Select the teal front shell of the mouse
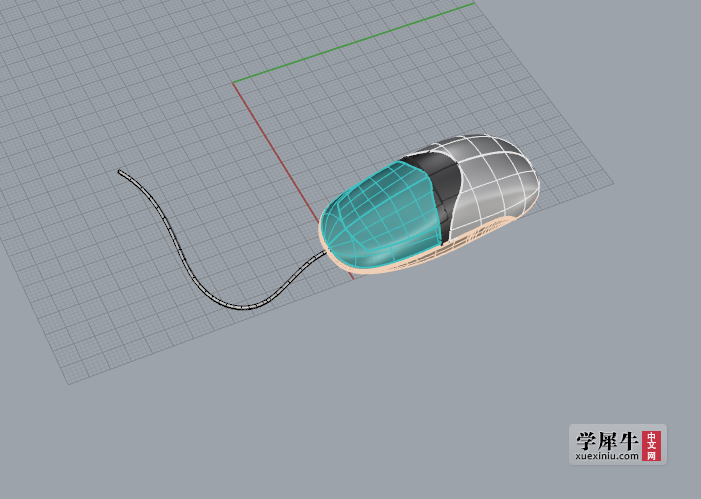 tap(380, 215)
